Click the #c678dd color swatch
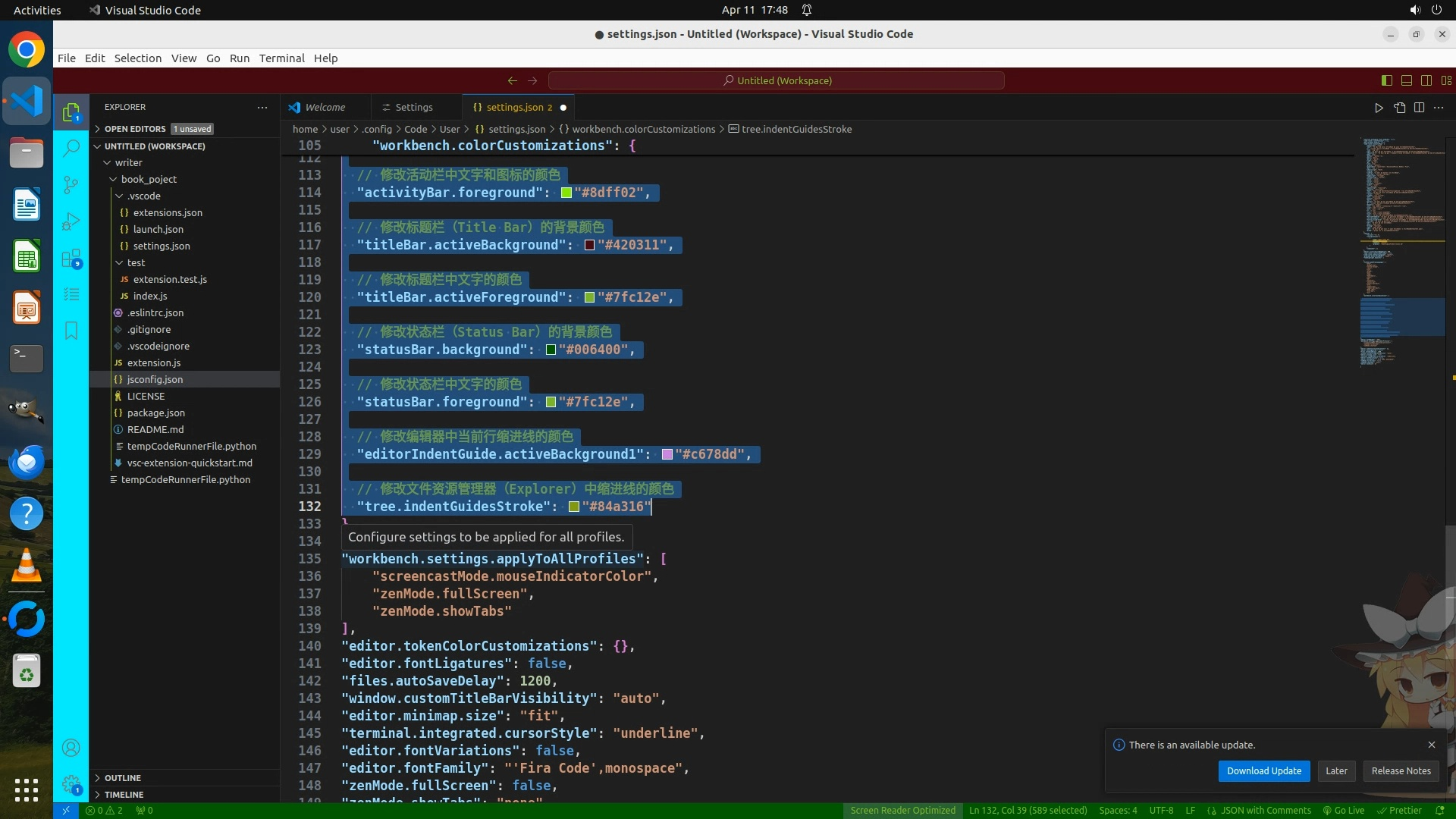The image size is (1456, 819). (x=667, y=454)
